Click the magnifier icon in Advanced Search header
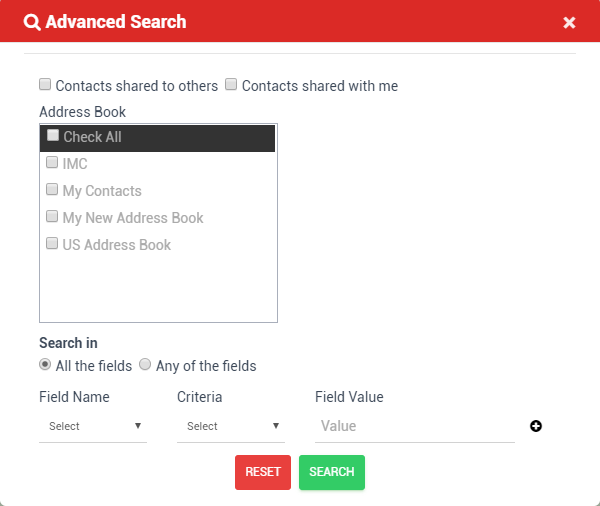Image resolution: width=600 pixels, height=506 pixels. point(32,22)
